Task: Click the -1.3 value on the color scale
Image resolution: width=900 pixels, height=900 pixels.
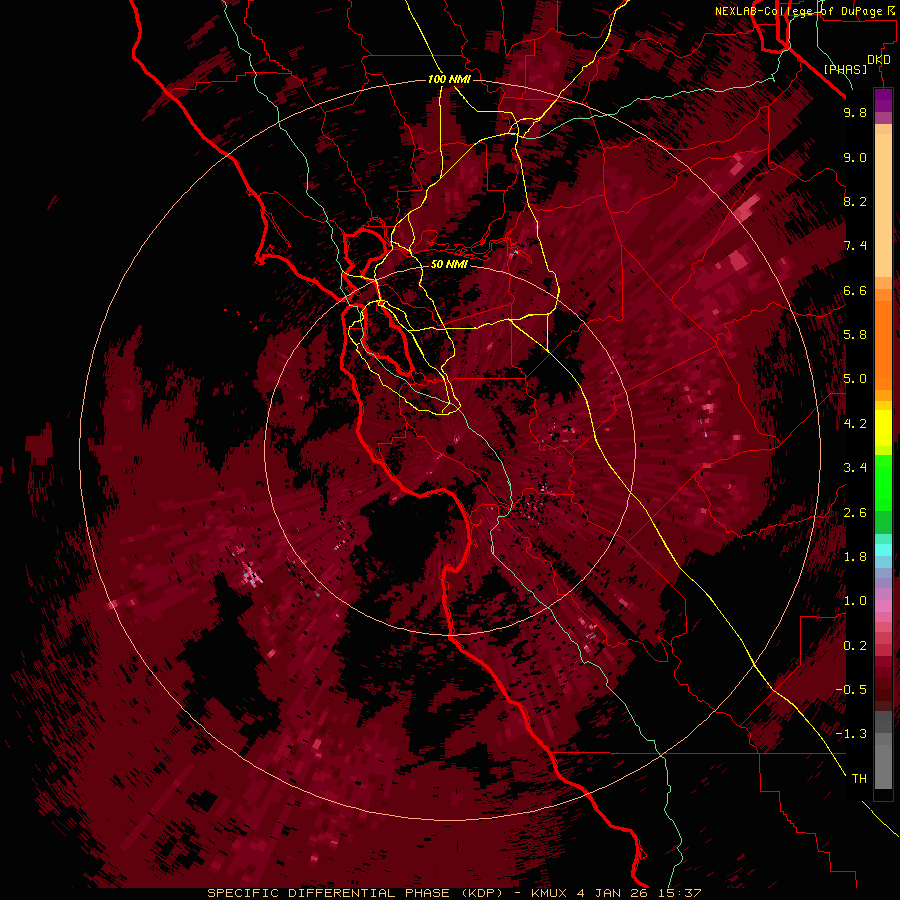Action: point(852,734)
